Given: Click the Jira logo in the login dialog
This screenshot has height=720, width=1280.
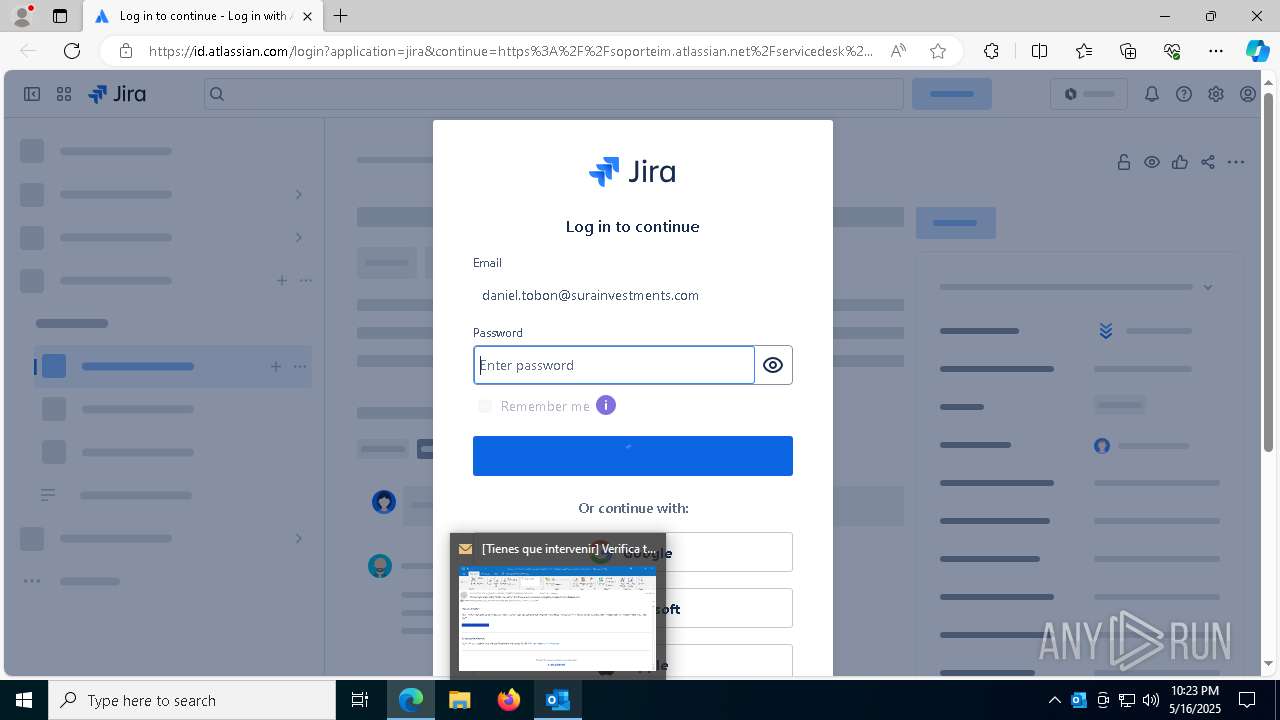Looking at the screenshot, I should click(633, 172).
